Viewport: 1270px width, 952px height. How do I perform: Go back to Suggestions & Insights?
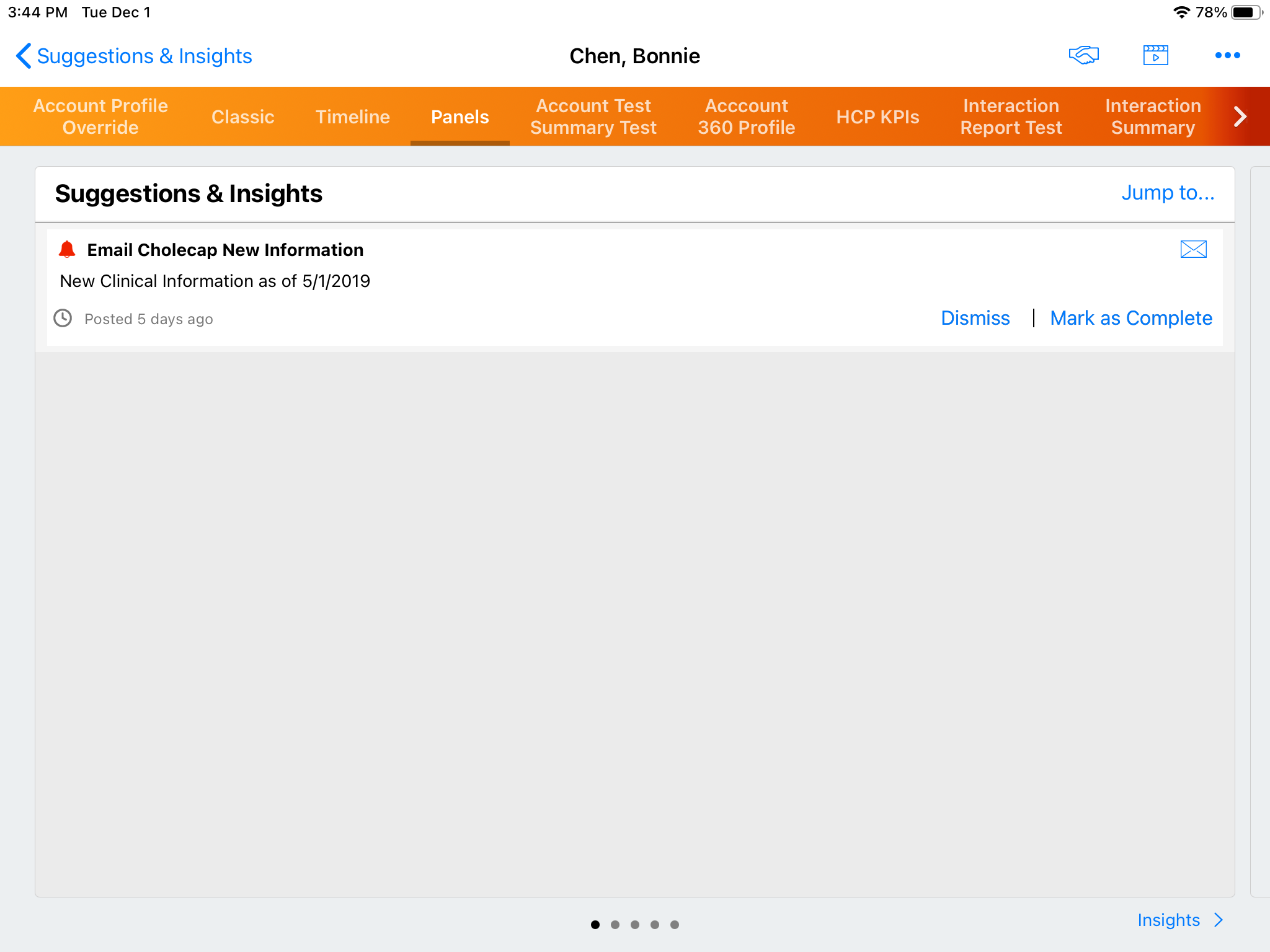[134, 56]
